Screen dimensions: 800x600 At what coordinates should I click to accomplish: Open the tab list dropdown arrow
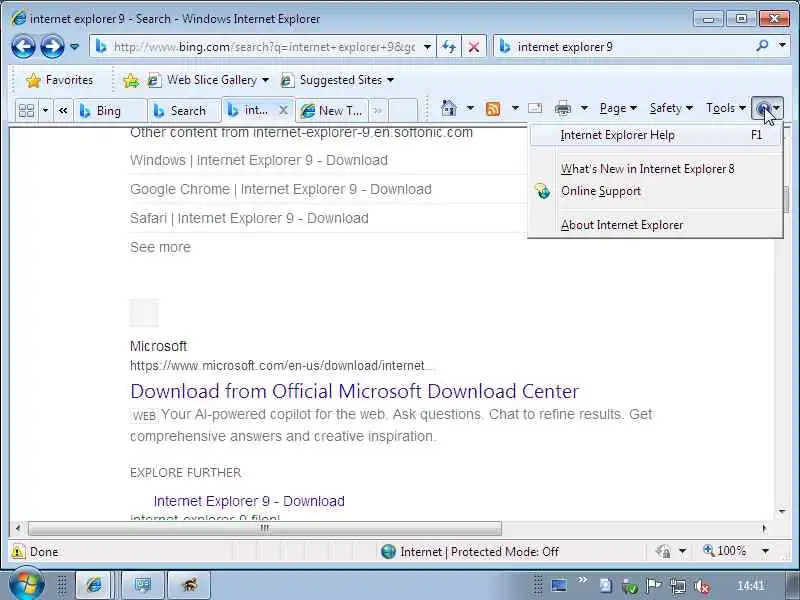(45, 110)
